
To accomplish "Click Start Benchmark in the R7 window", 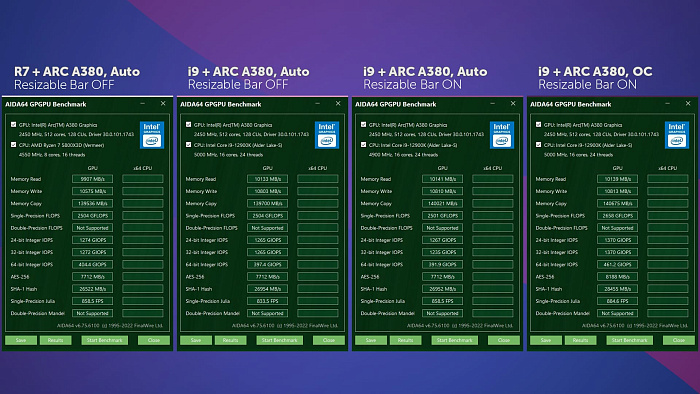I will pyautogui.click(x=104, y=340).
